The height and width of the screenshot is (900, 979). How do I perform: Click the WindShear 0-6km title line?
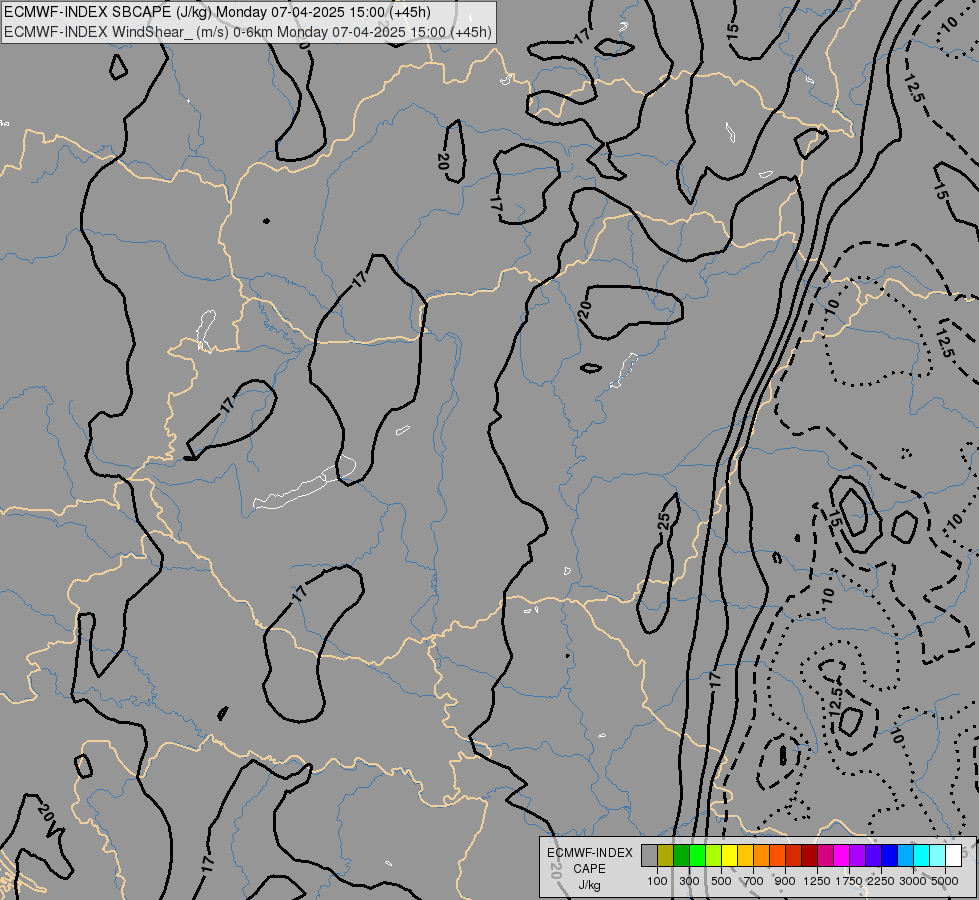point(248,32)
